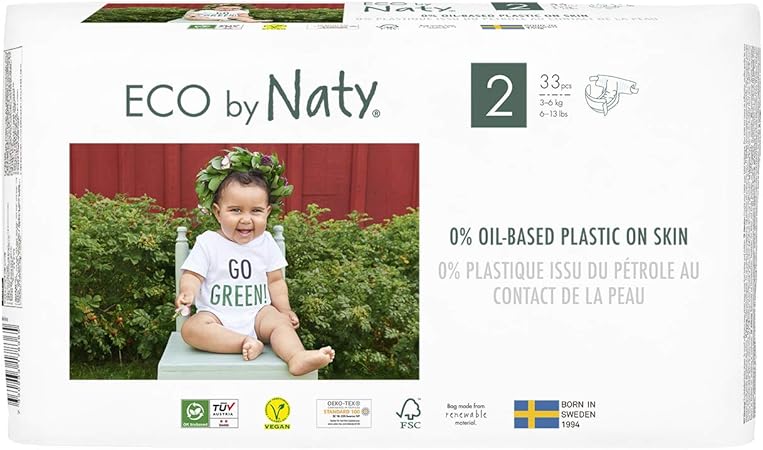This screenshot has width=763, height=450.
Task: Click the ECO by Naty brand logo
Action: click(252, 97)
